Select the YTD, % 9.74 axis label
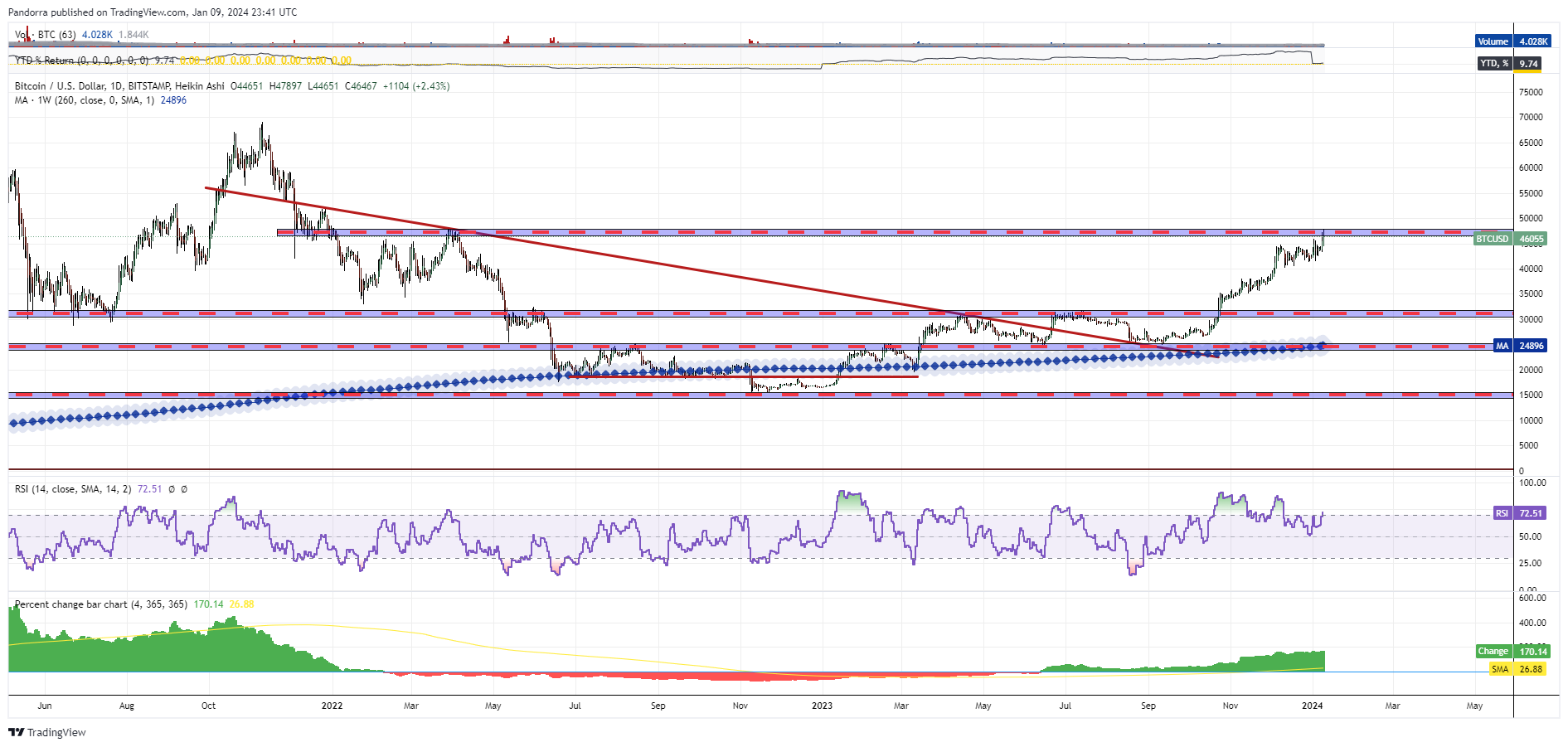Screen dimensions: 1568x747 1510,63
